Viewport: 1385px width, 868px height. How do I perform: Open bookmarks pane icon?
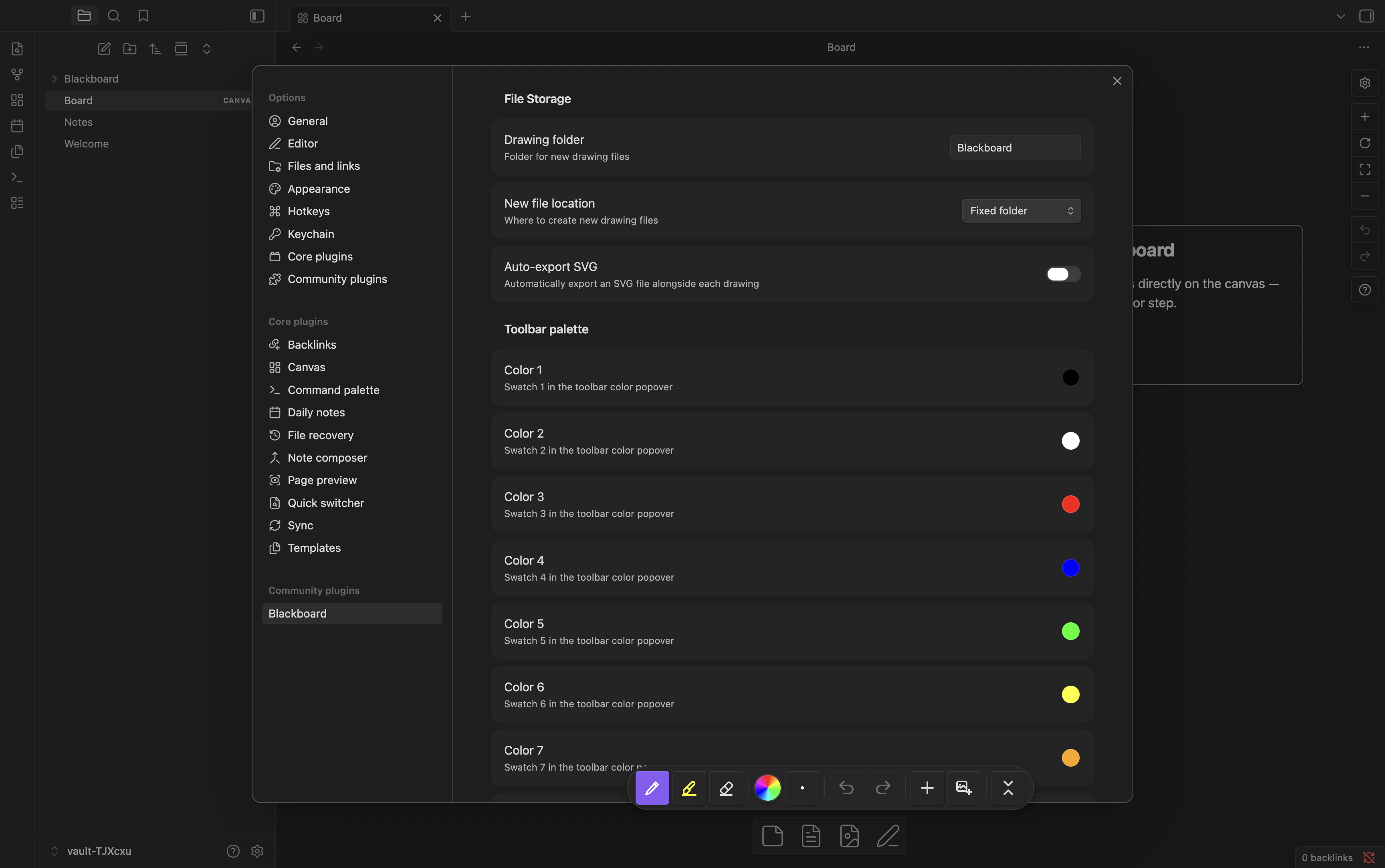point(143,16)
